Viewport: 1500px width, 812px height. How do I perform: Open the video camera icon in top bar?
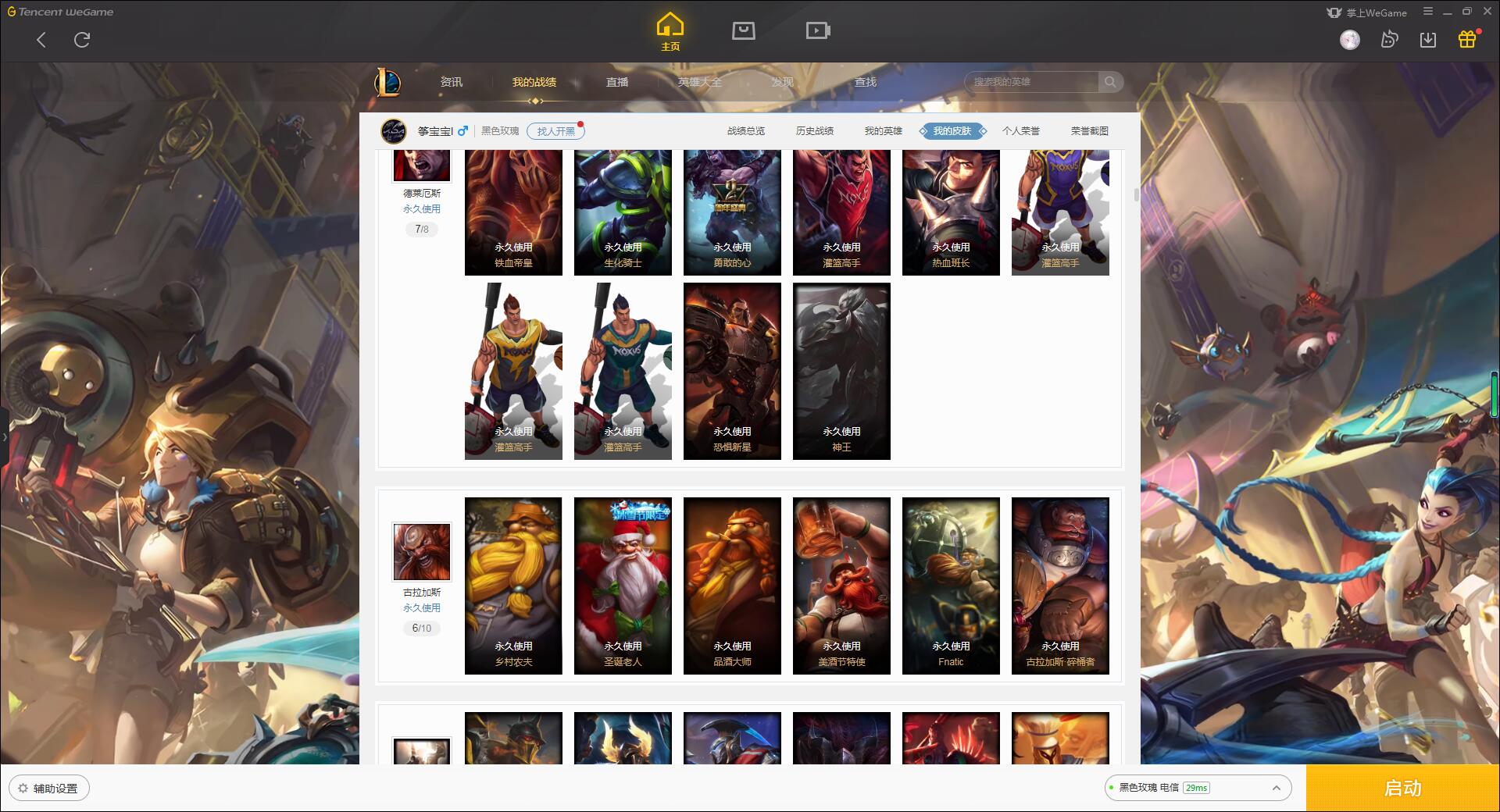pos(818,30)
